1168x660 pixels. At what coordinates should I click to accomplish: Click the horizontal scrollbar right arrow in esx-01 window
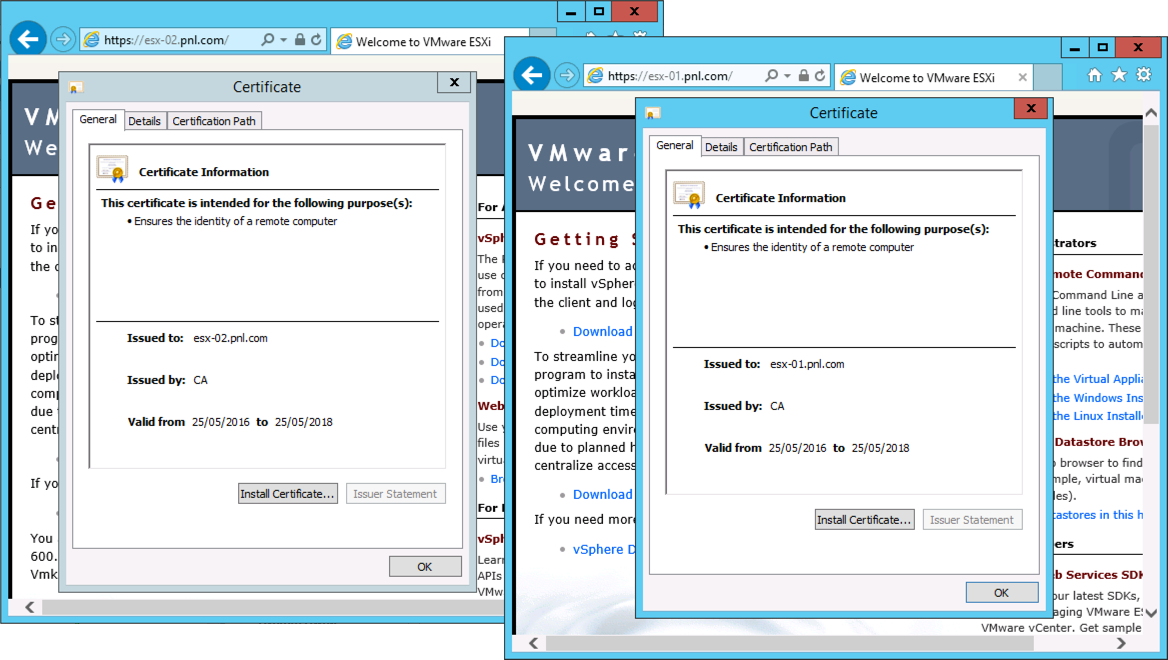point(1121,643)
